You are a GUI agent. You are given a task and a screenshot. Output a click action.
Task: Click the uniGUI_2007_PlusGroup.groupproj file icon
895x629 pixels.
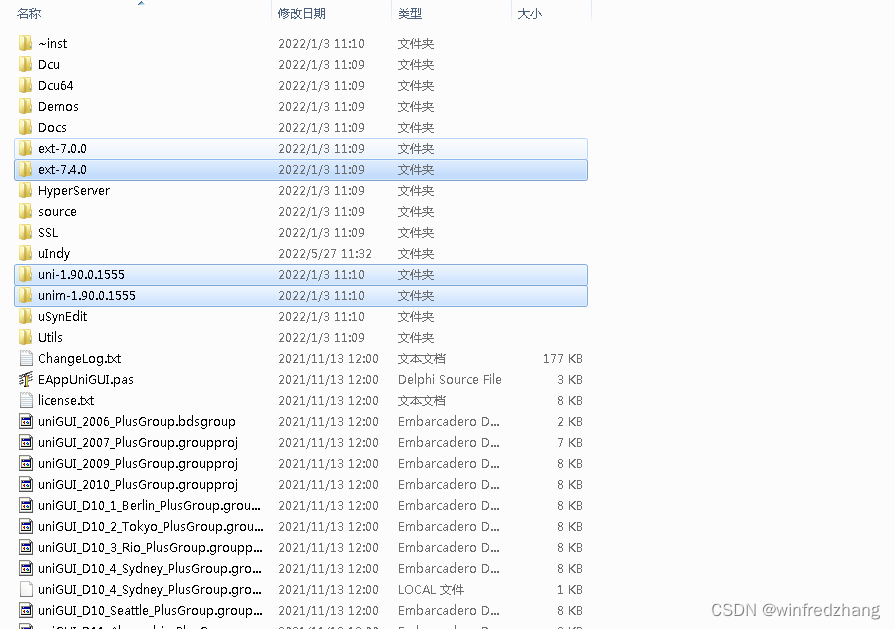coord(26,442)
